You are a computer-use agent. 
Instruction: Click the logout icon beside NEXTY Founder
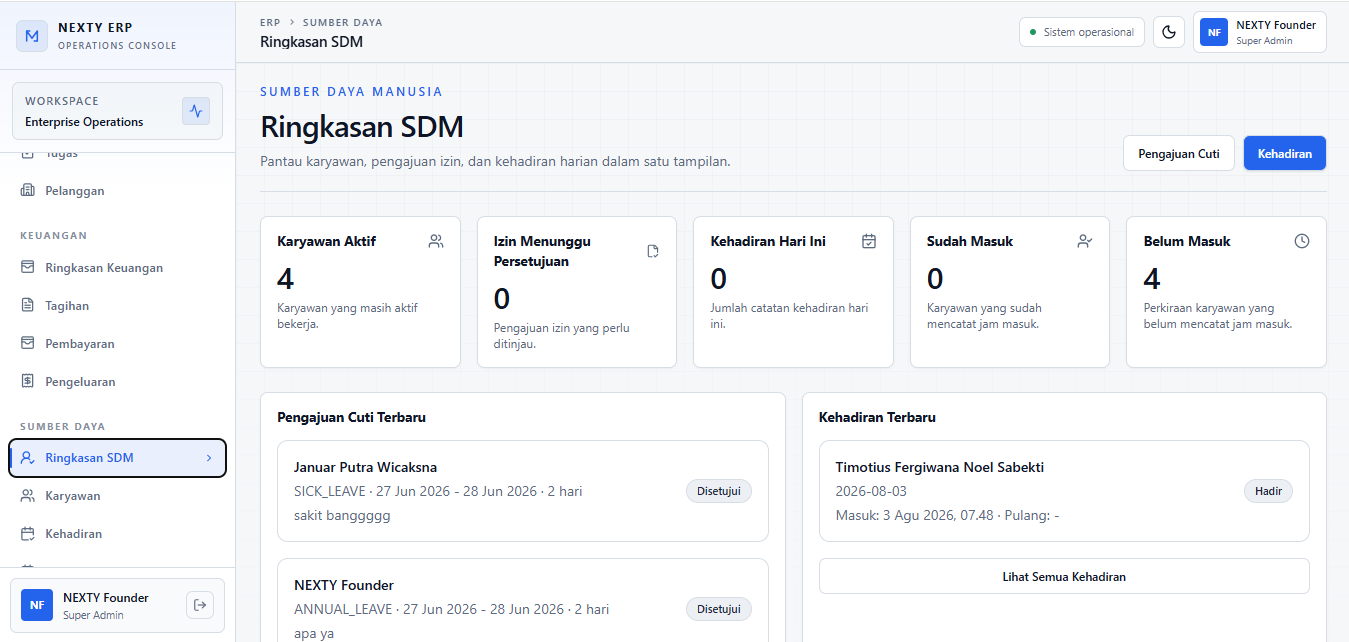tap(200, 605)
